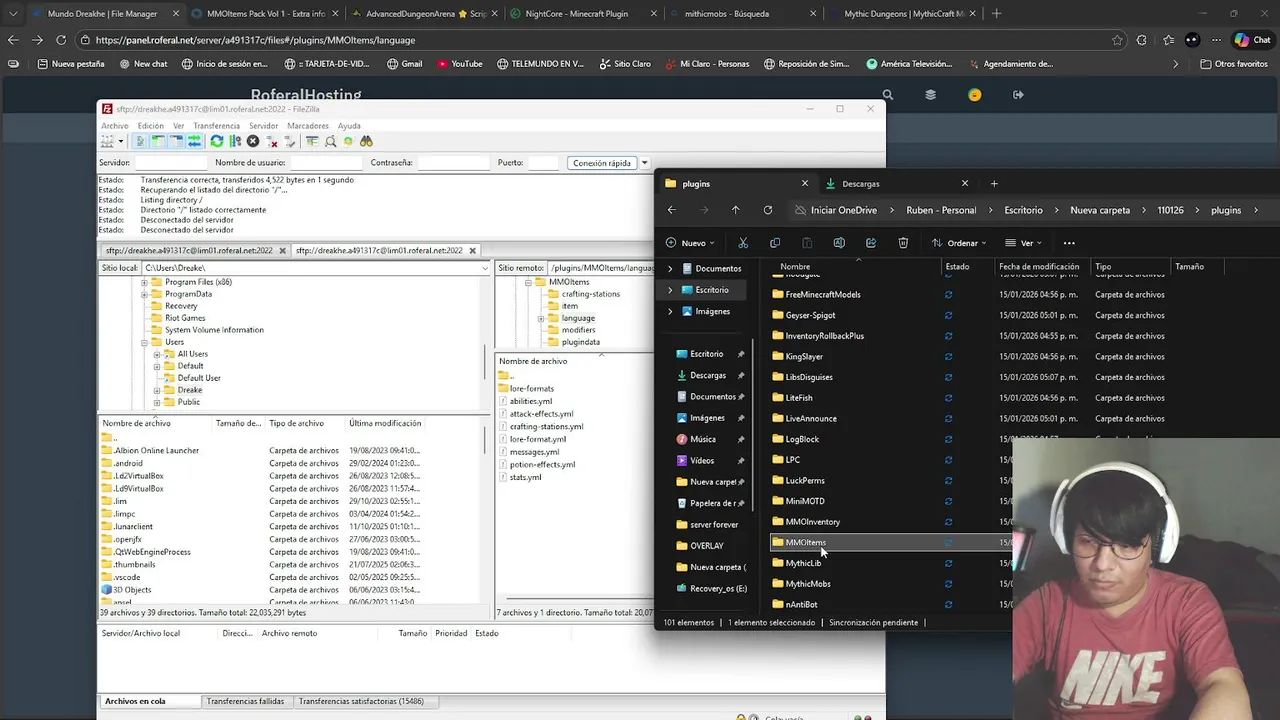
Task: Click the Copy icon in Explorer toolbar
Action: [775, 243]
